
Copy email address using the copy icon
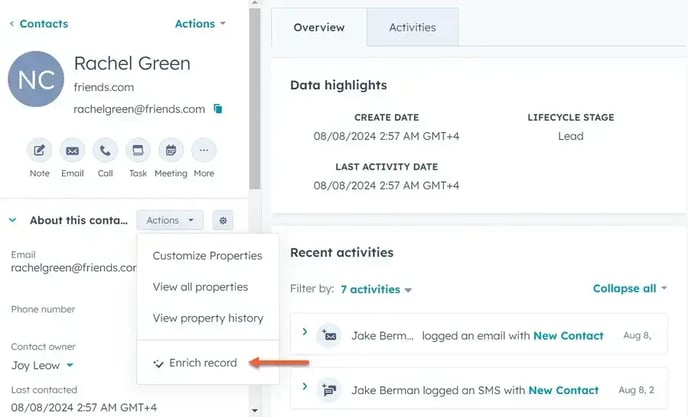[x=218, y=108]
